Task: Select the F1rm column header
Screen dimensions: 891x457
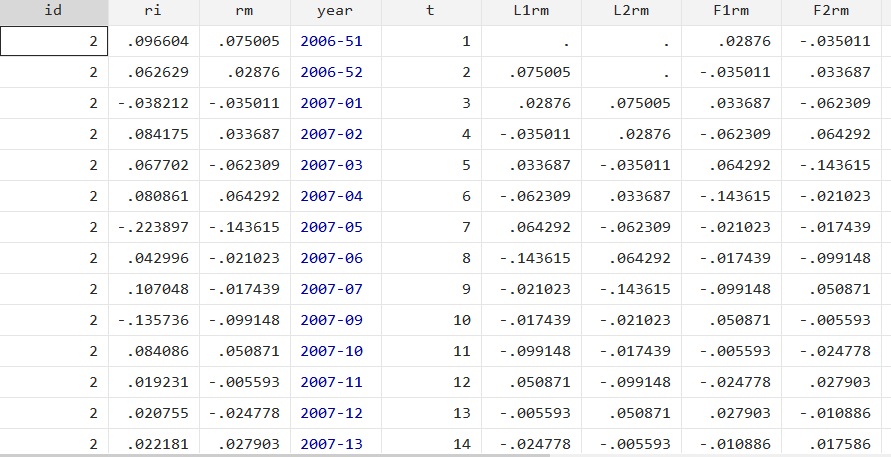Action: coord(731,11)
